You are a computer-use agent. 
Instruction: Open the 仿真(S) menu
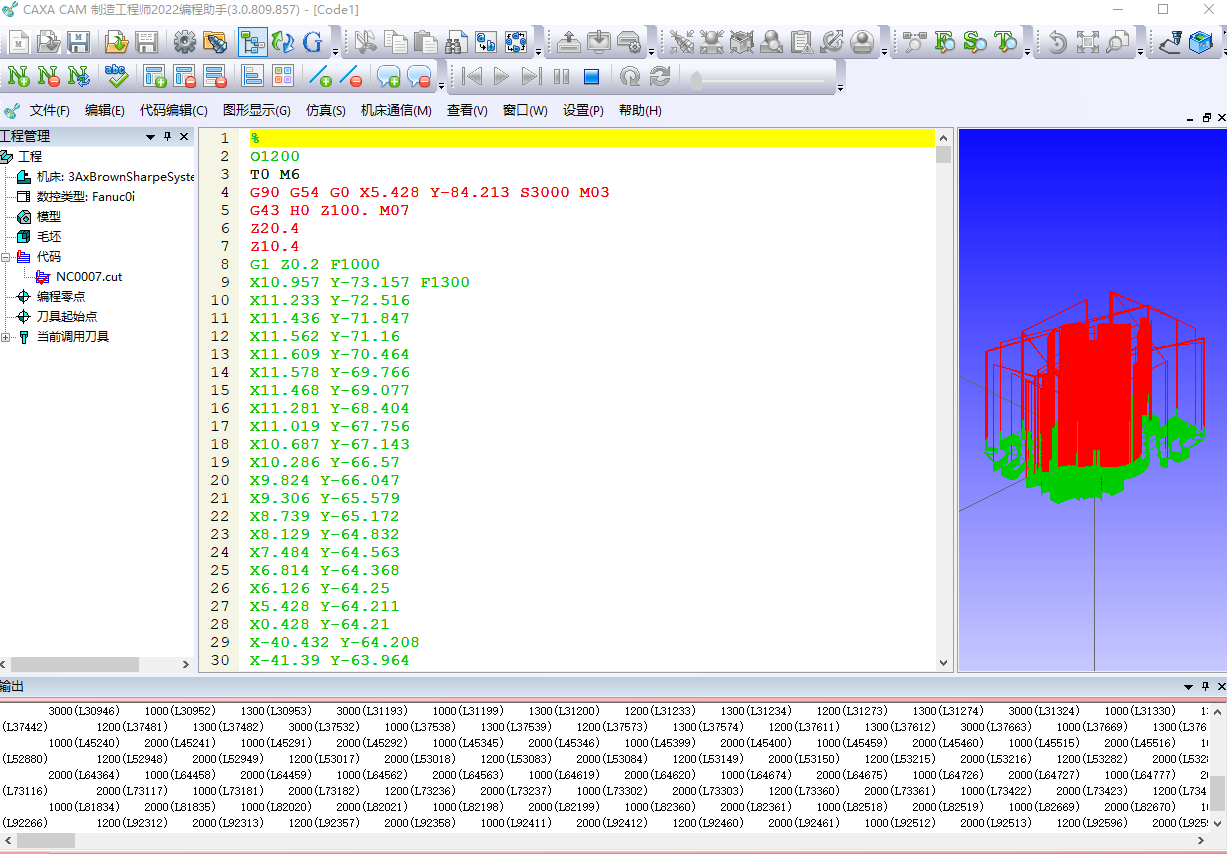coord(325,111)
